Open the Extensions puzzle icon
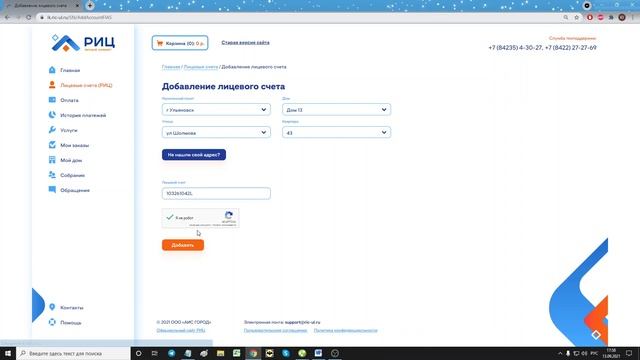Screen dimensions: 640x360 point(611,18)
